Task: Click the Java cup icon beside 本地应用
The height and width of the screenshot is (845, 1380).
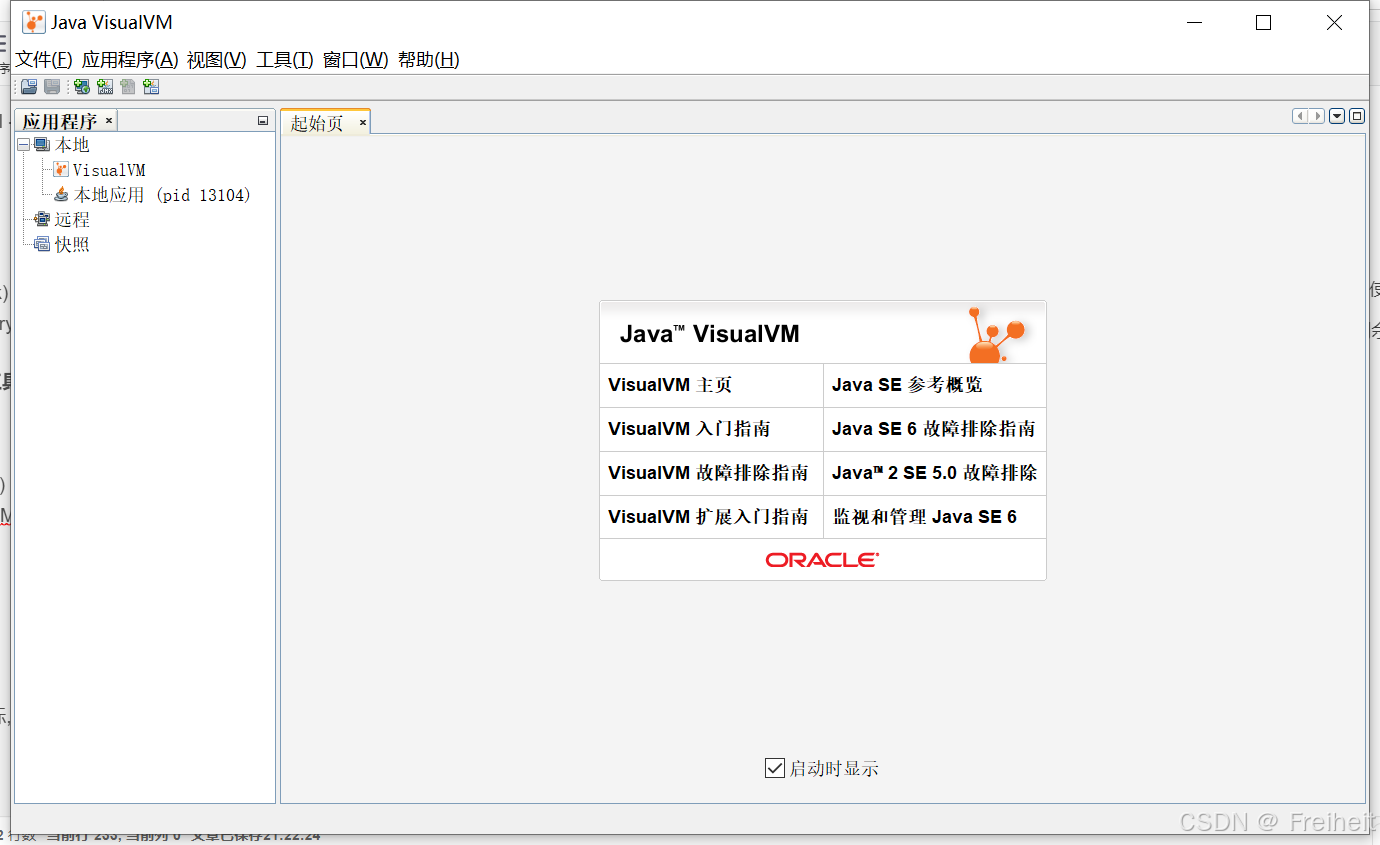Action: coord(62,195)
